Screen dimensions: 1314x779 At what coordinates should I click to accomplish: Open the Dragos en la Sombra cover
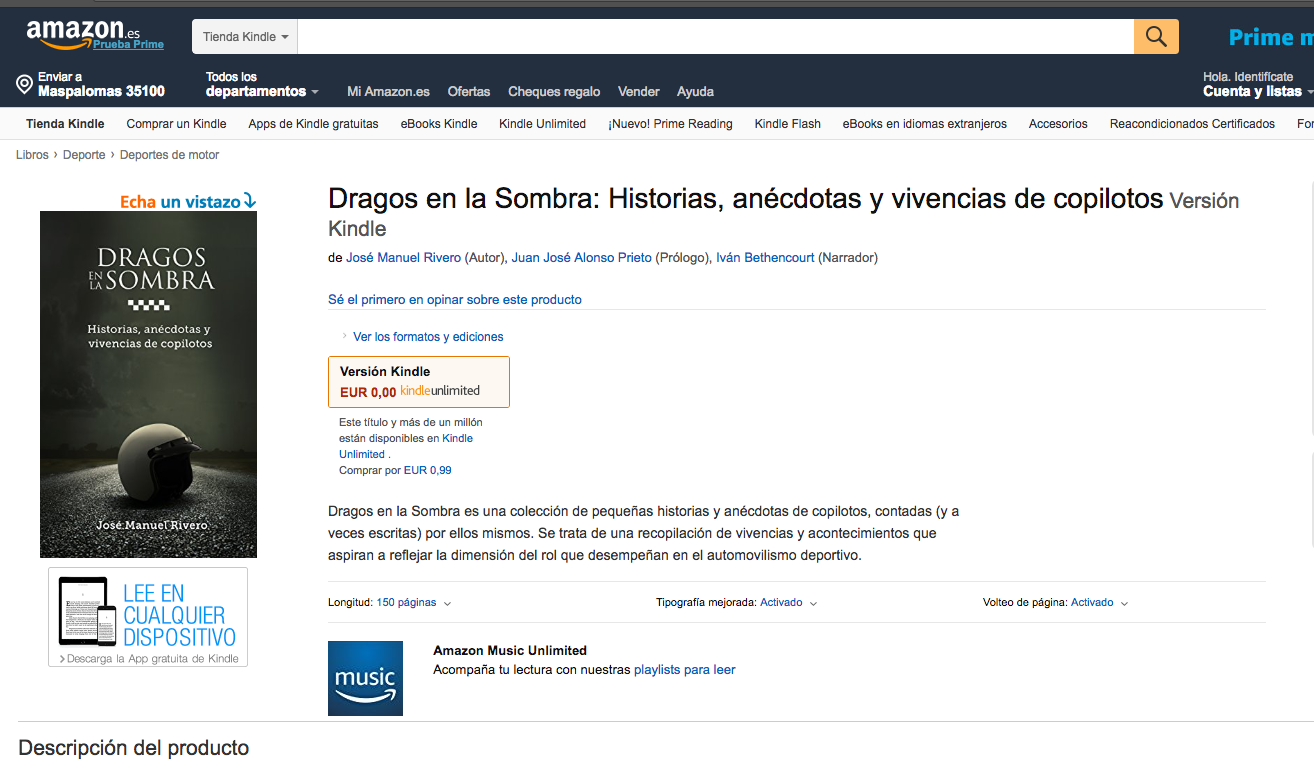(148, 384)
